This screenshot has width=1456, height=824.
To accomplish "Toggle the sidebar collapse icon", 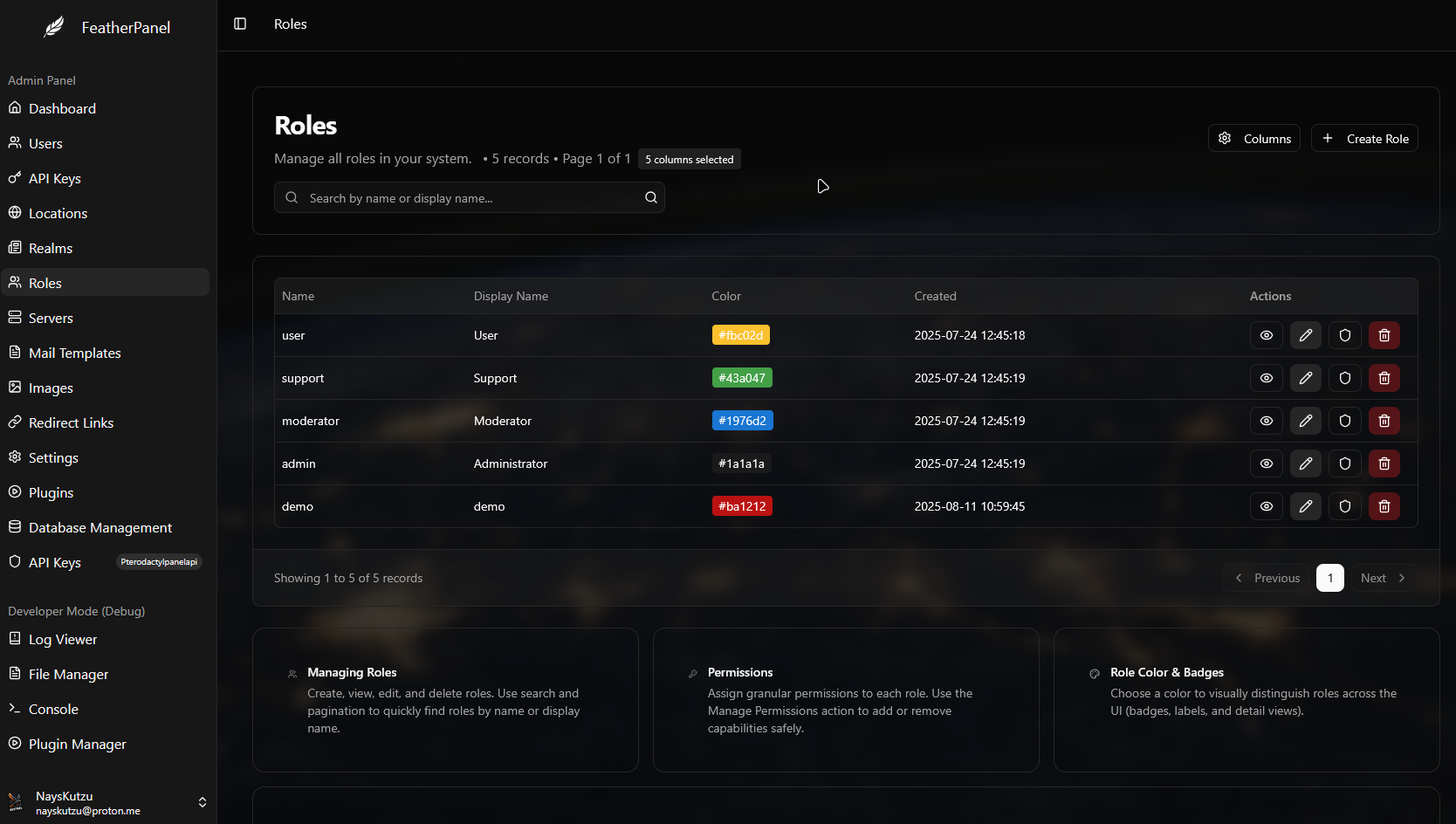I will click(x=240, y=24).
